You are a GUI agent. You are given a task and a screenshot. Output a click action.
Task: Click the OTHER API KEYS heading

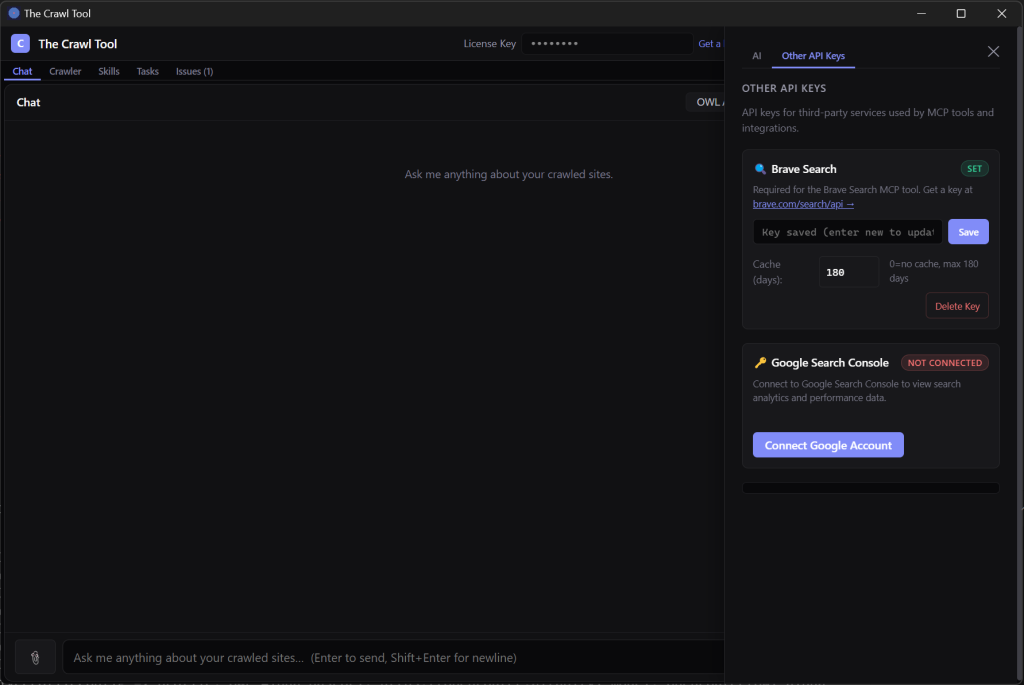pos(784,88)
